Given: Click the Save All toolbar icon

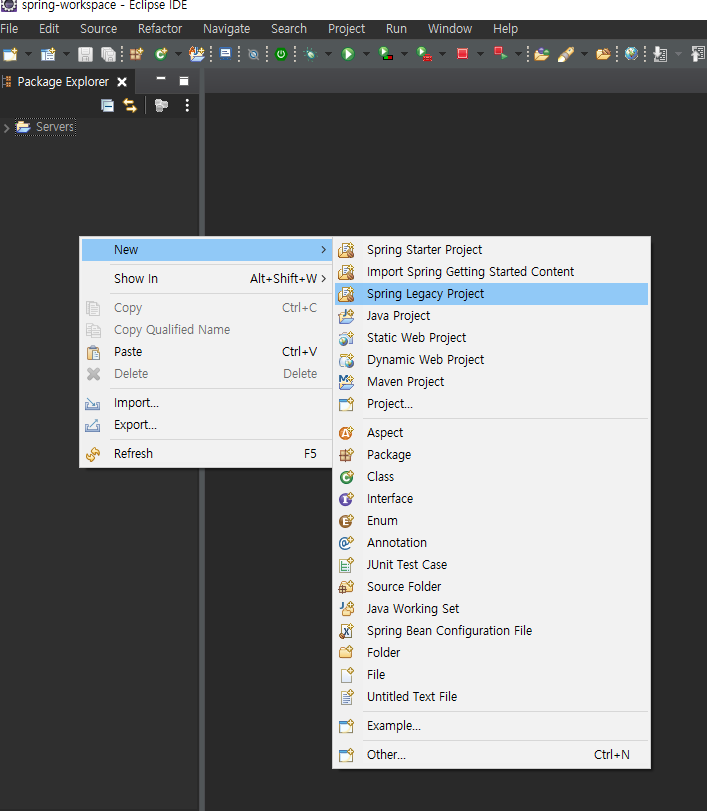Looking at the screenshot, I should pyautogui.click(x=109, y=54).
